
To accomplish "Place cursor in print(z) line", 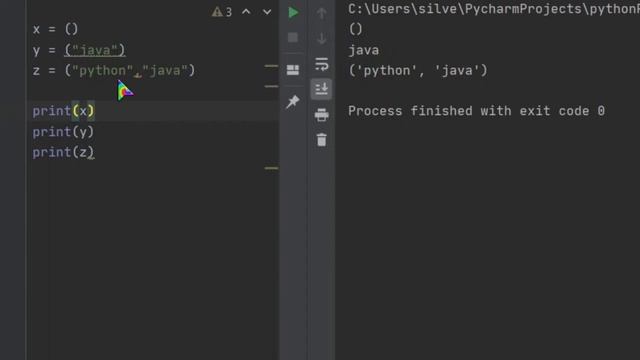I will pyautogui.click(x=63, y=152).
